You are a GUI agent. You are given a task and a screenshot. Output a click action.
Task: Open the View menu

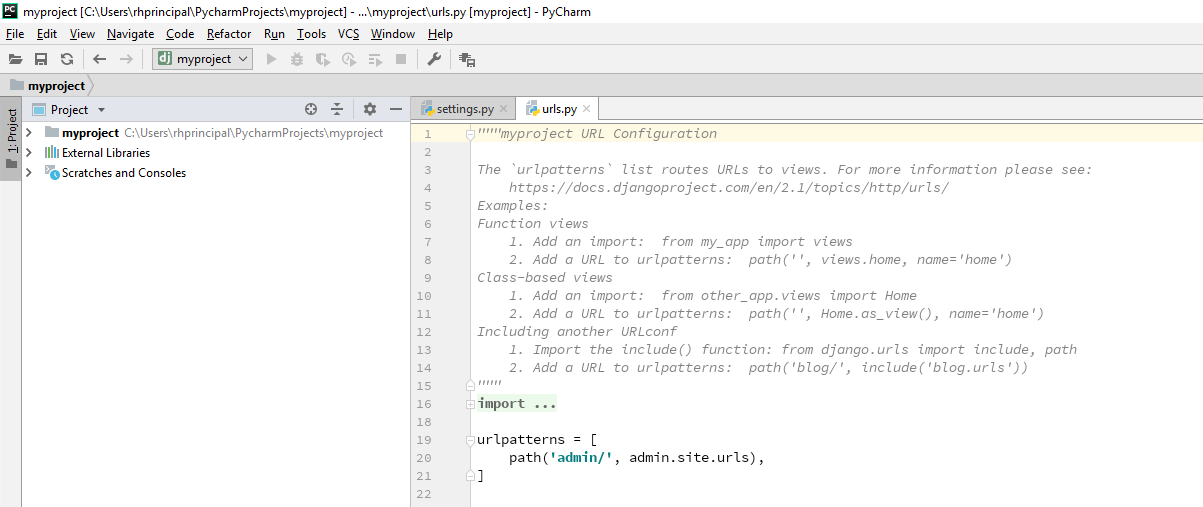click(83, 34)
